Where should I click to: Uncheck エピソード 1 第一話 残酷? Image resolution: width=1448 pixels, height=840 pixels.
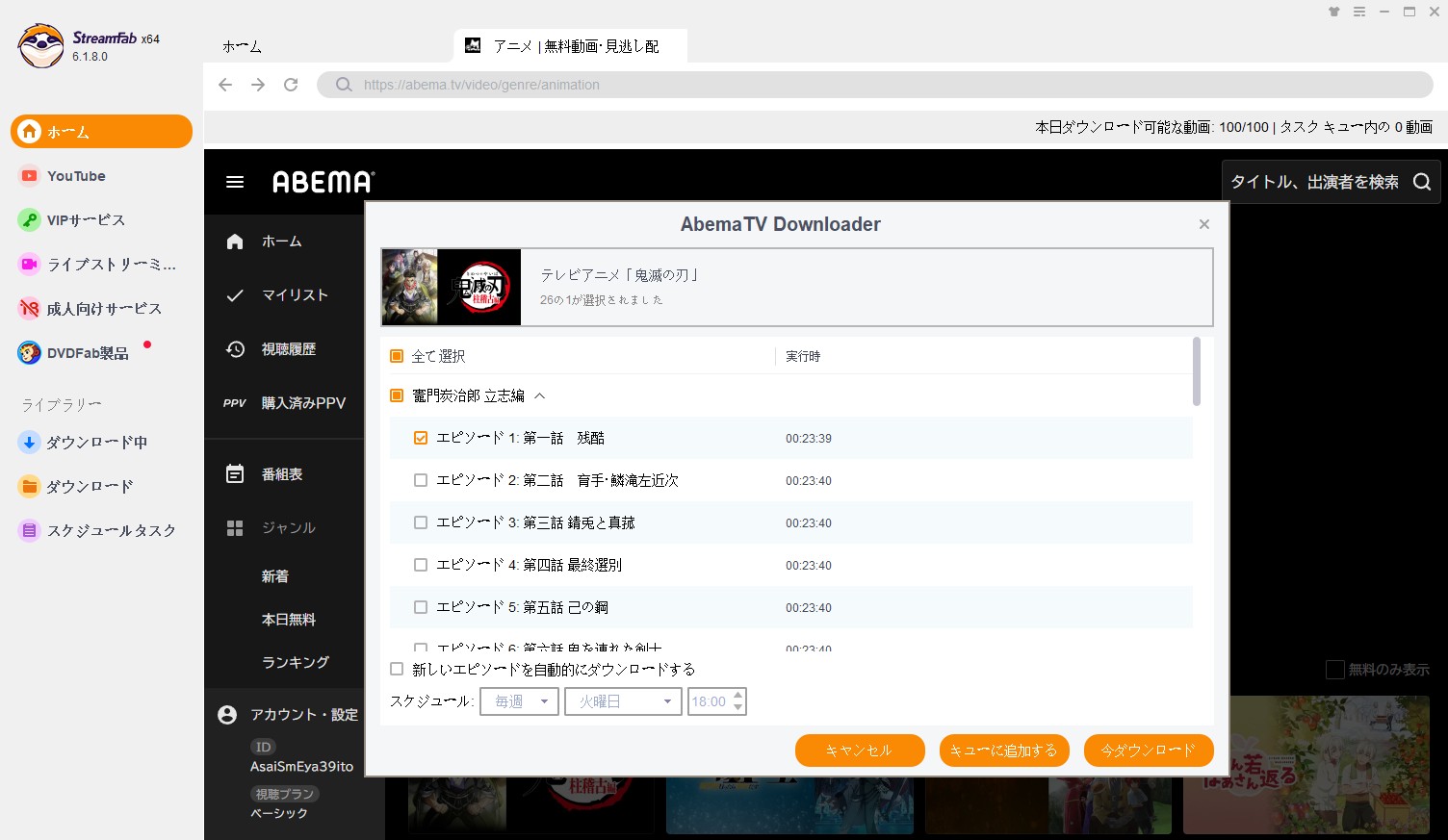421,438
